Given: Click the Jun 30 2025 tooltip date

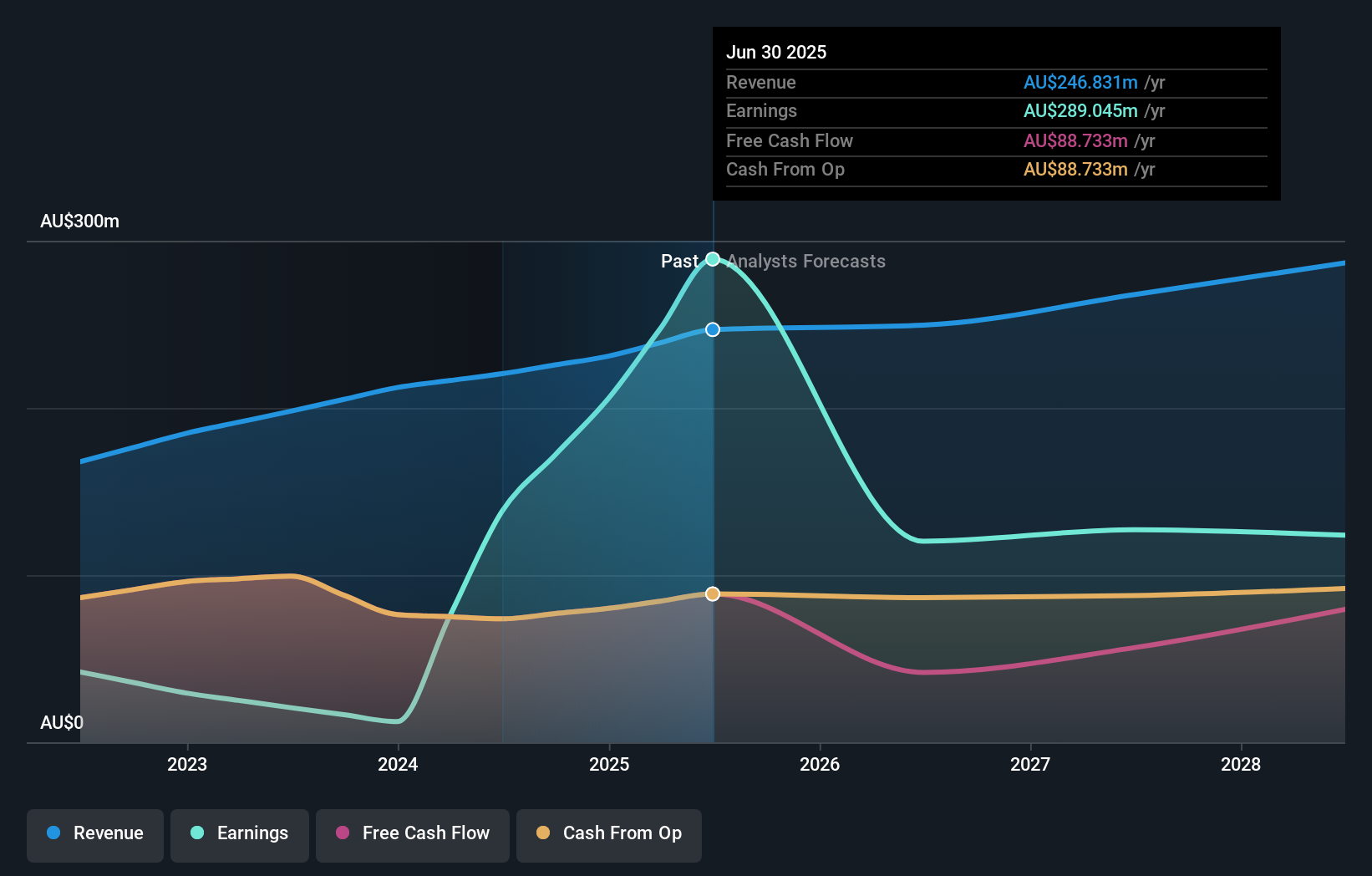Looking at the screenshot, I should (776, 52).
